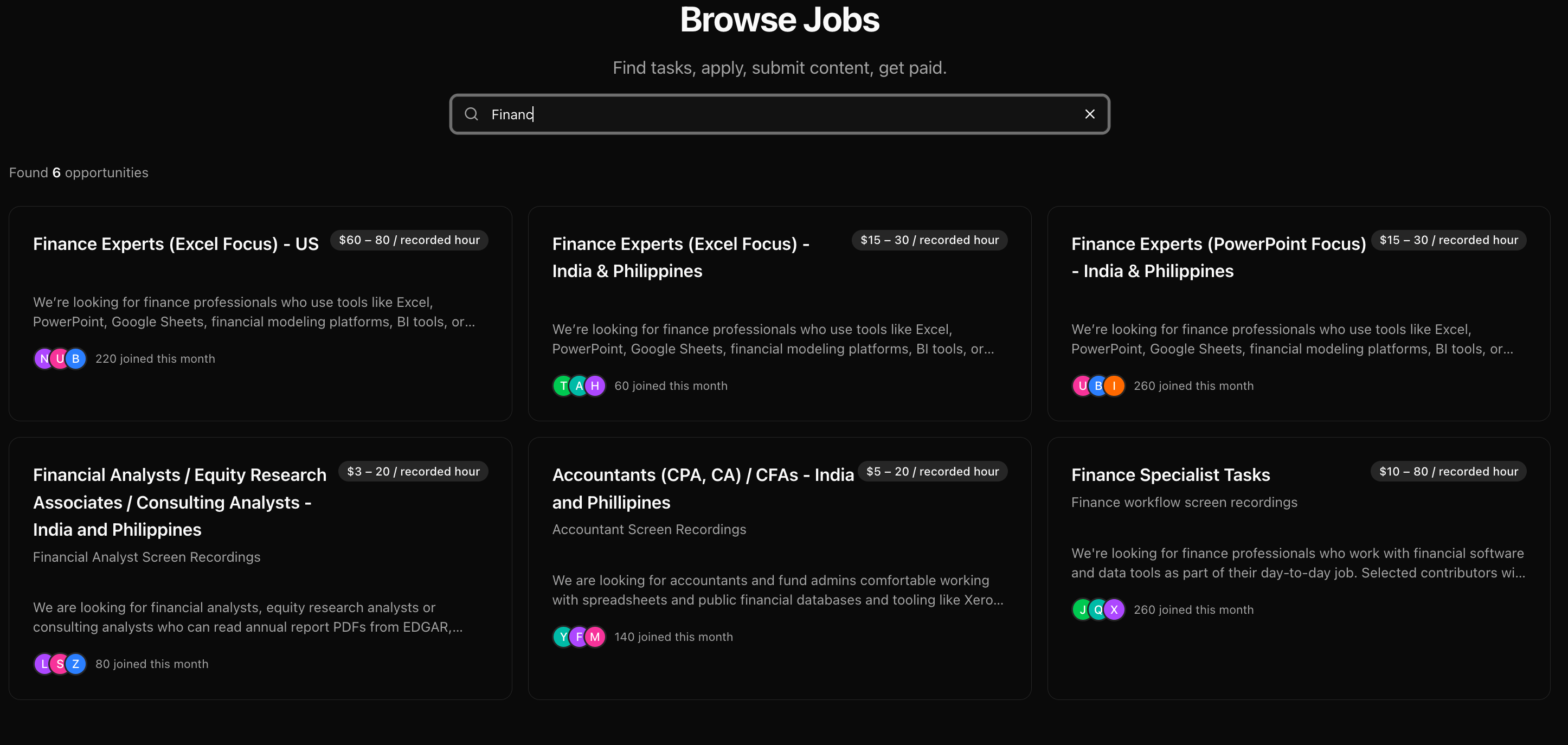Click the L avatar on Financial Analysts card
Image resolution: width=1568 pixels, height=745 pixels.
pyautogui.click(x=44, y=664)
